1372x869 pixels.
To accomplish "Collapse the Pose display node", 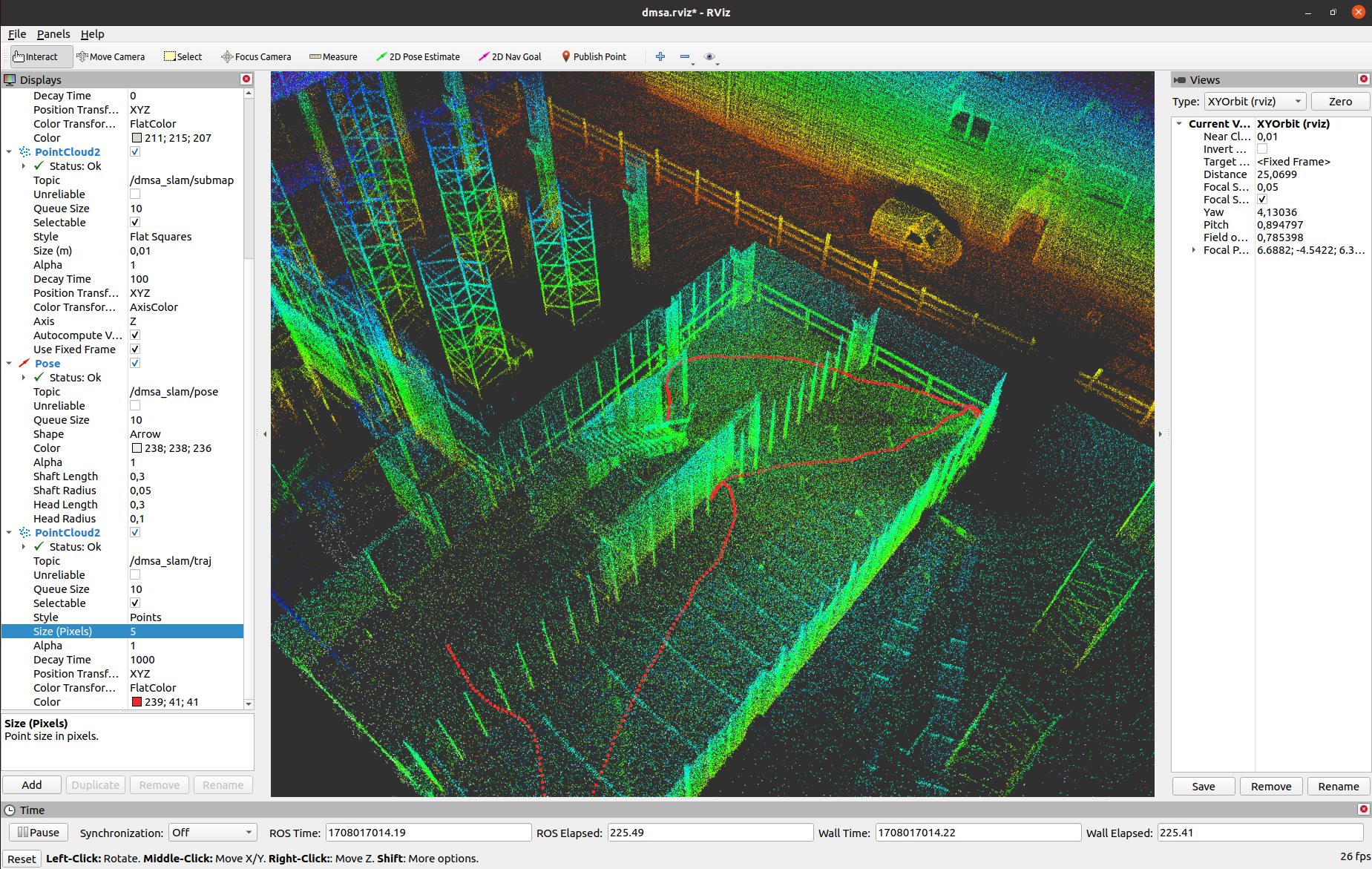I will pyautogui.click(x=9, y=364).
